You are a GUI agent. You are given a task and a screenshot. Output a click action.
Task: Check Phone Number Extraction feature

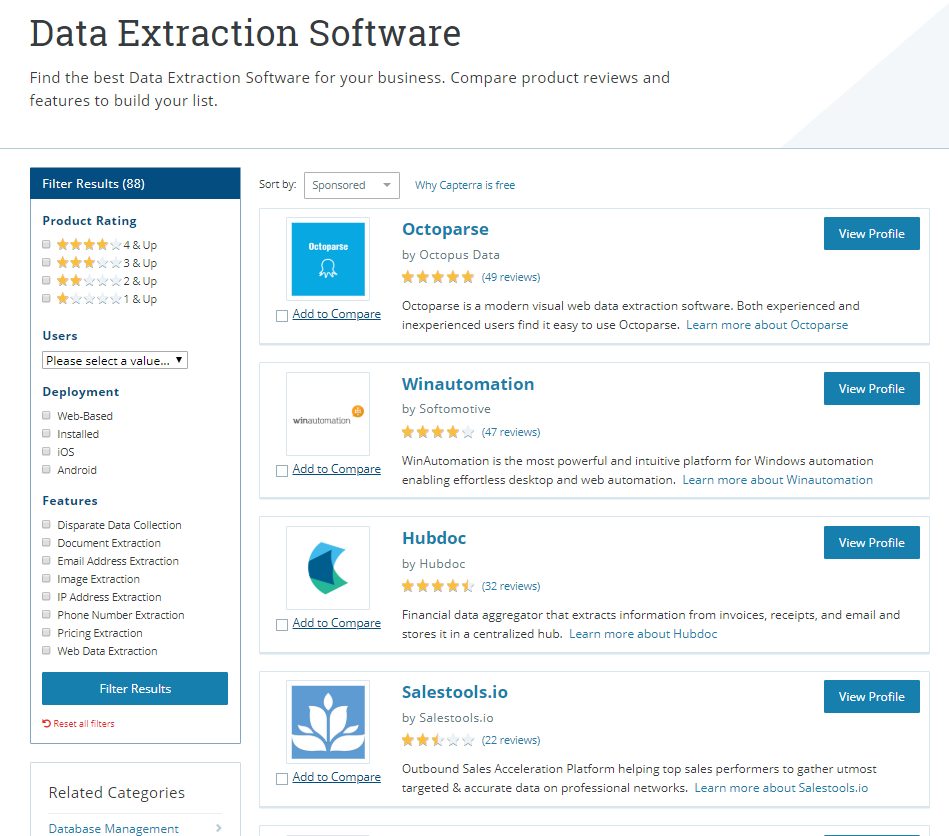click(x=46, y=614)
